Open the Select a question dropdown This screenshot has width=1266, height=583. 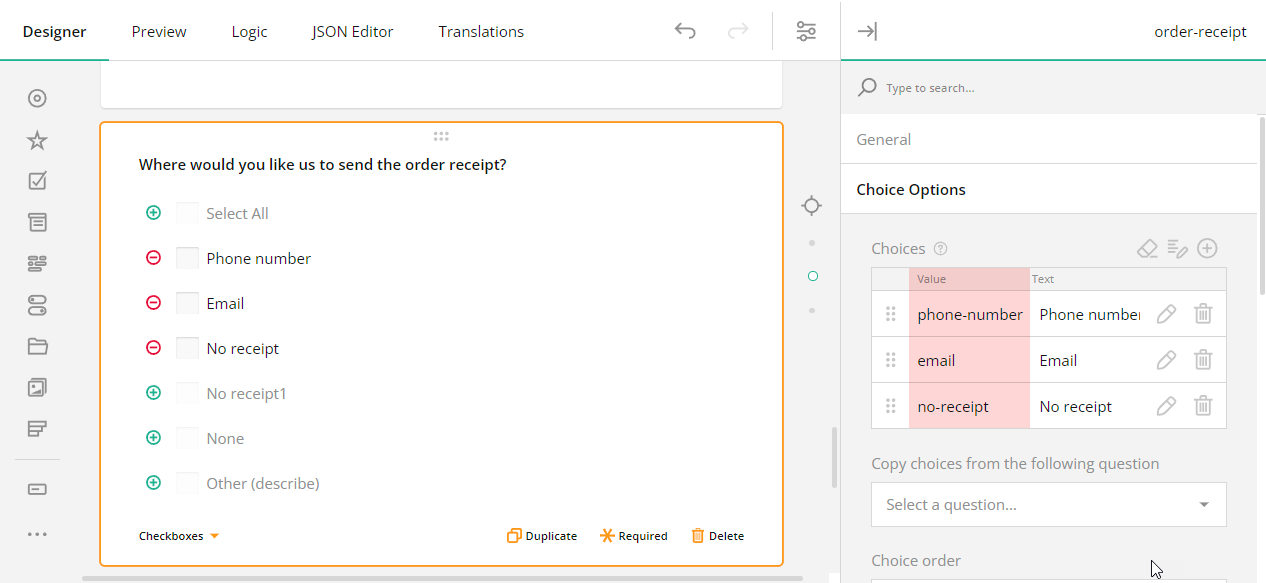coord(1048,504)
